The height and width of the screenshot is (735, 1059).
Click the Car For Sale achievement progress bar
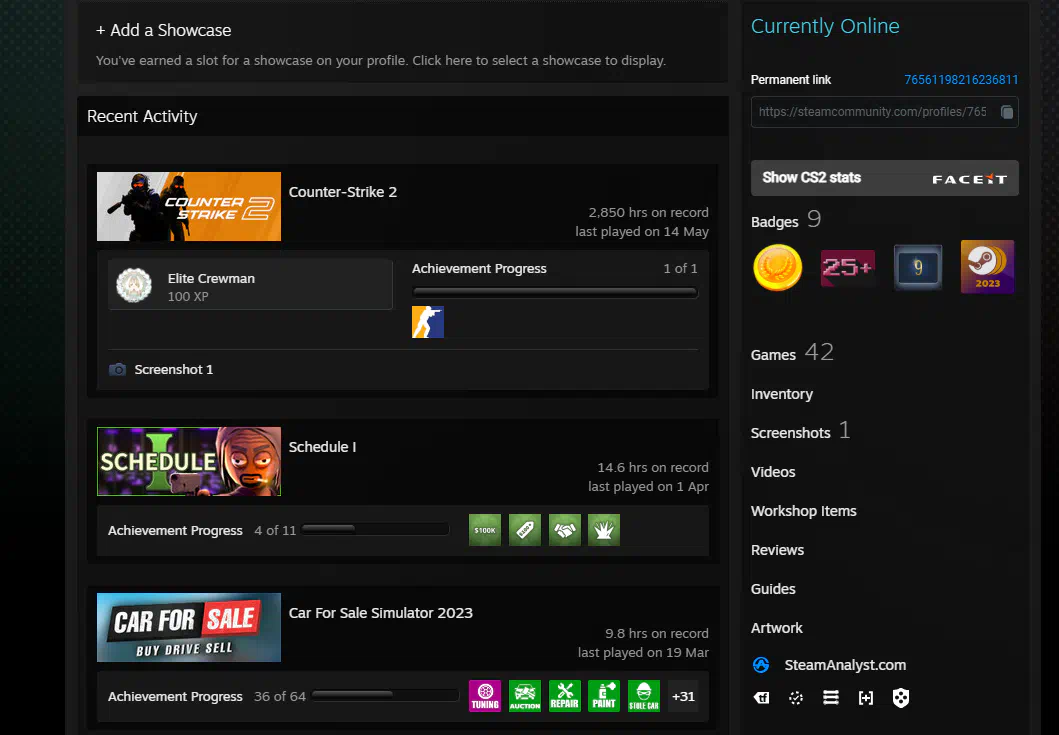pos(386,695)
